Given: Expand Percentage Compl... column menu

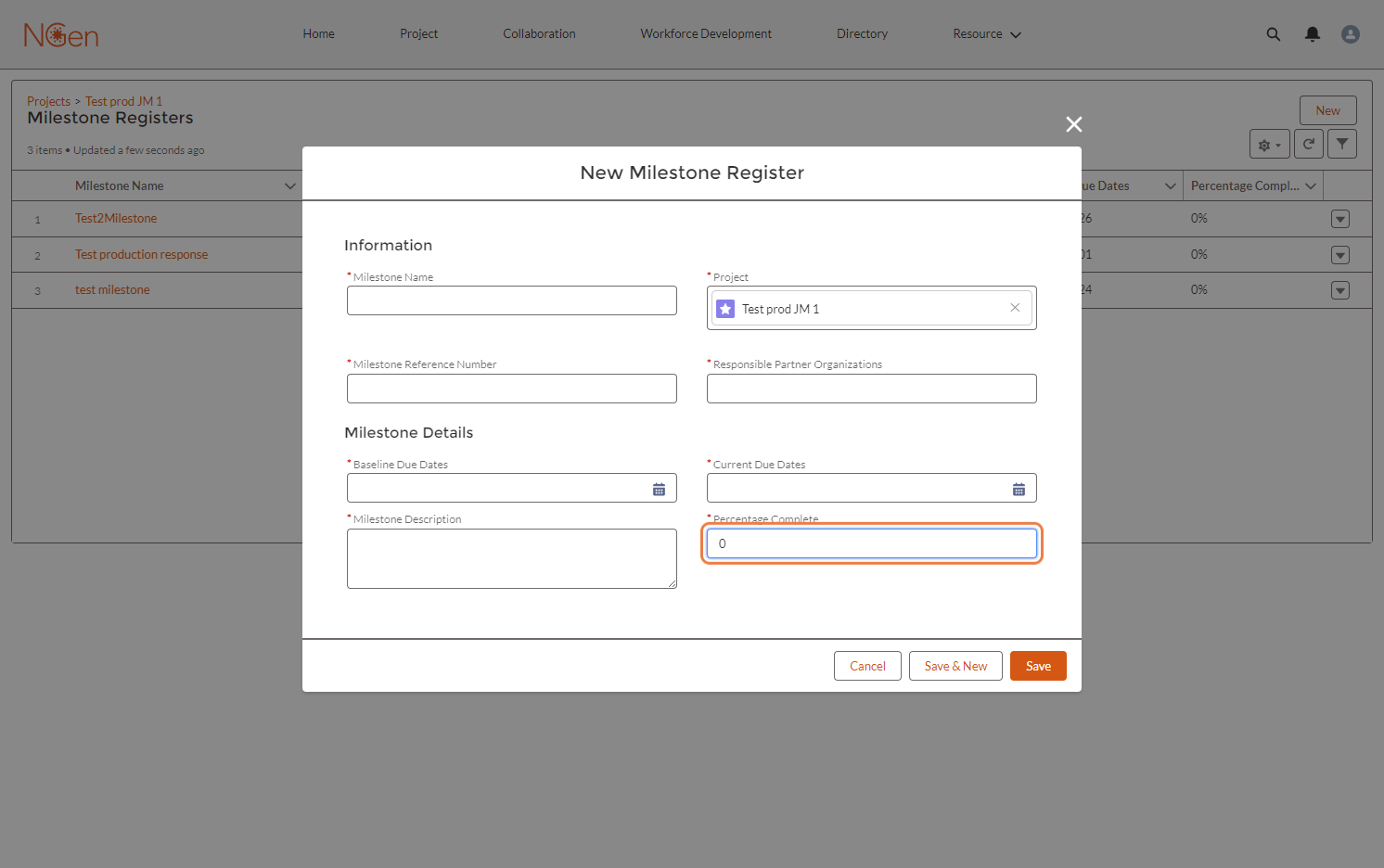Looking at the screenshot, I should (x=1311, y=186).
